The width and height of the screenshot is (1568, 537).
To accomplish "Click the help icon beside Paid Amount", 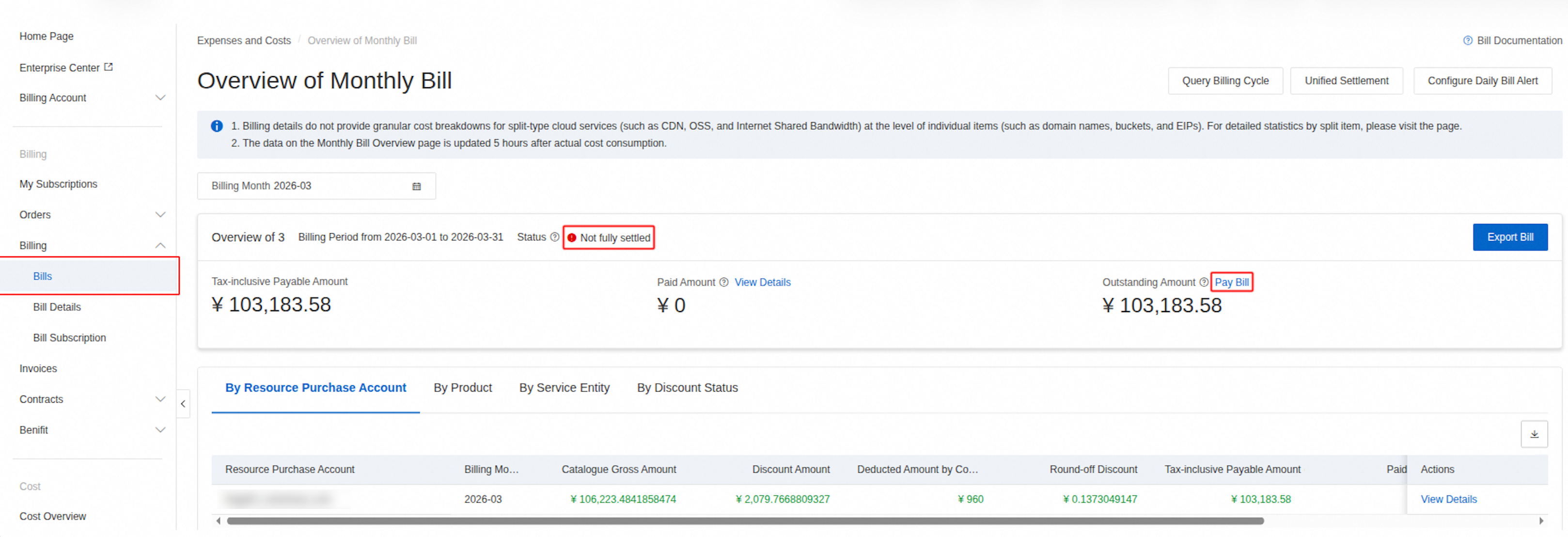I will click(x=724, y=283).
